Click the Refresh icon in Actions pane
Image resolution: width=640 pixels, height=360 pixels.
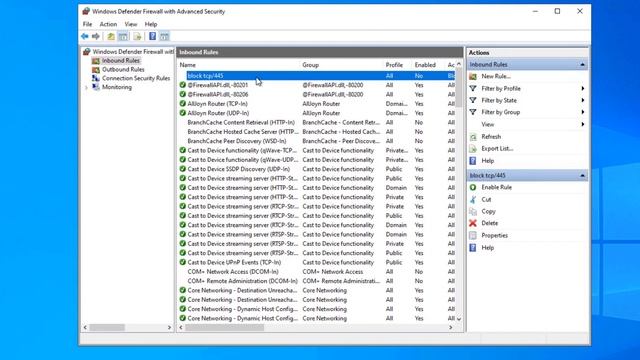point(473,137)
